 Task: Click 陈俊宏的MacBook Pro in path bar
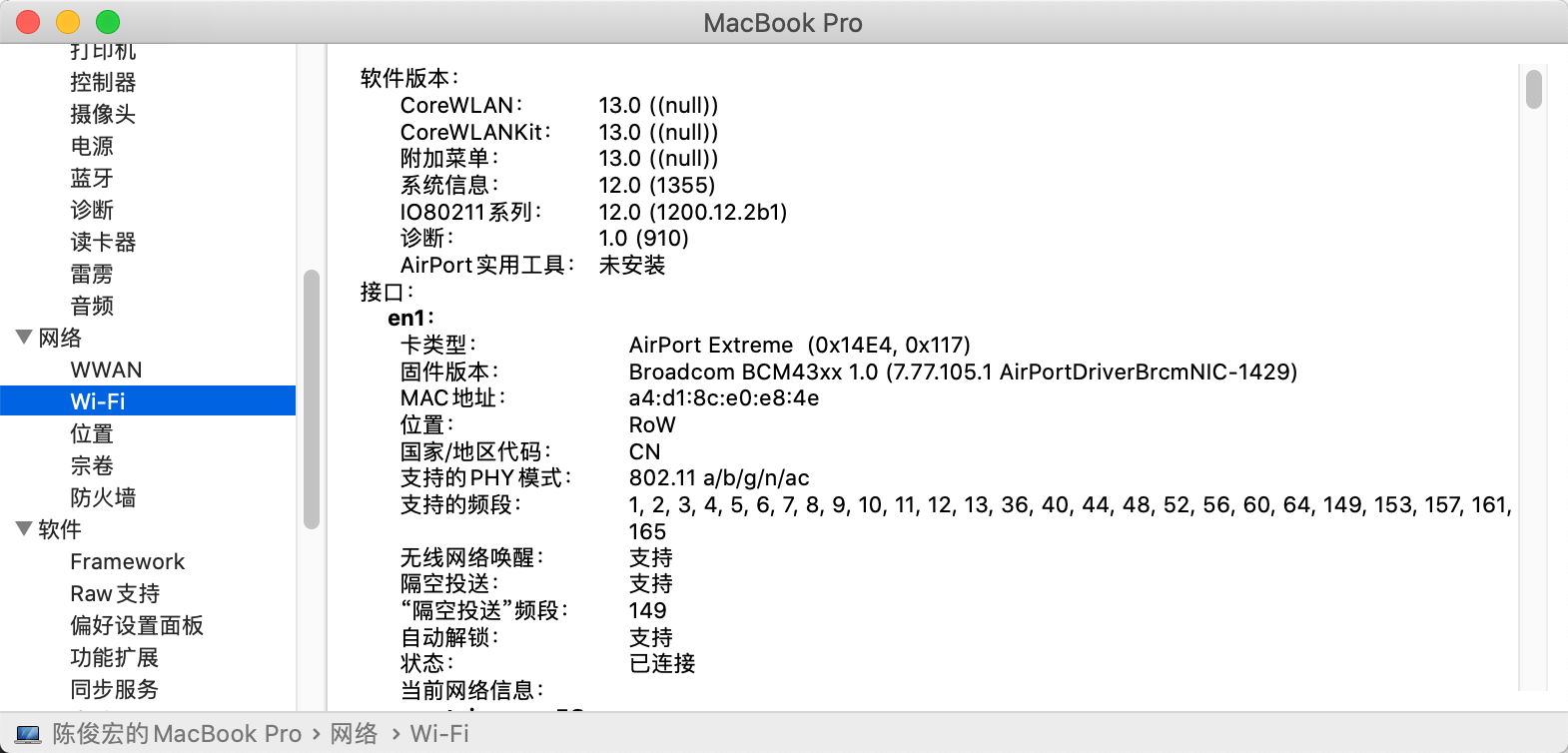(177, 734)
